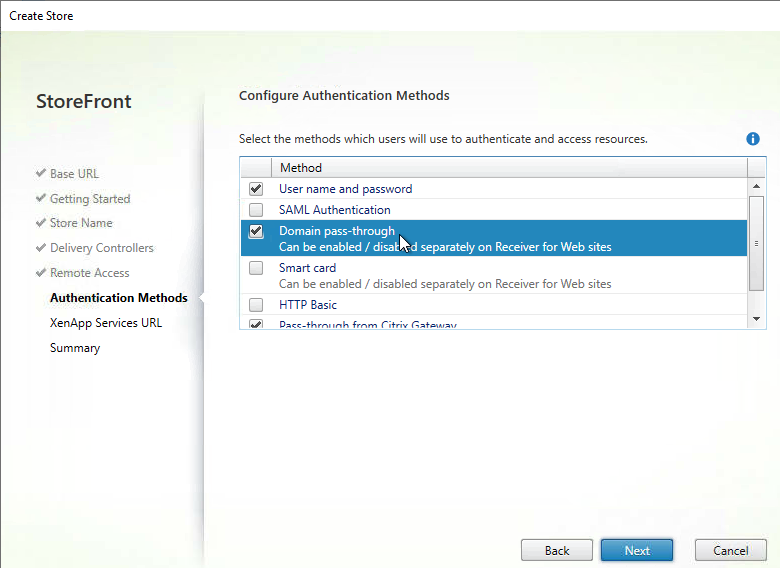Image resolution: width=780 pixels, height=568 pixels.
Task: Enable Smart card checkbox
Action: coord(256,268)
